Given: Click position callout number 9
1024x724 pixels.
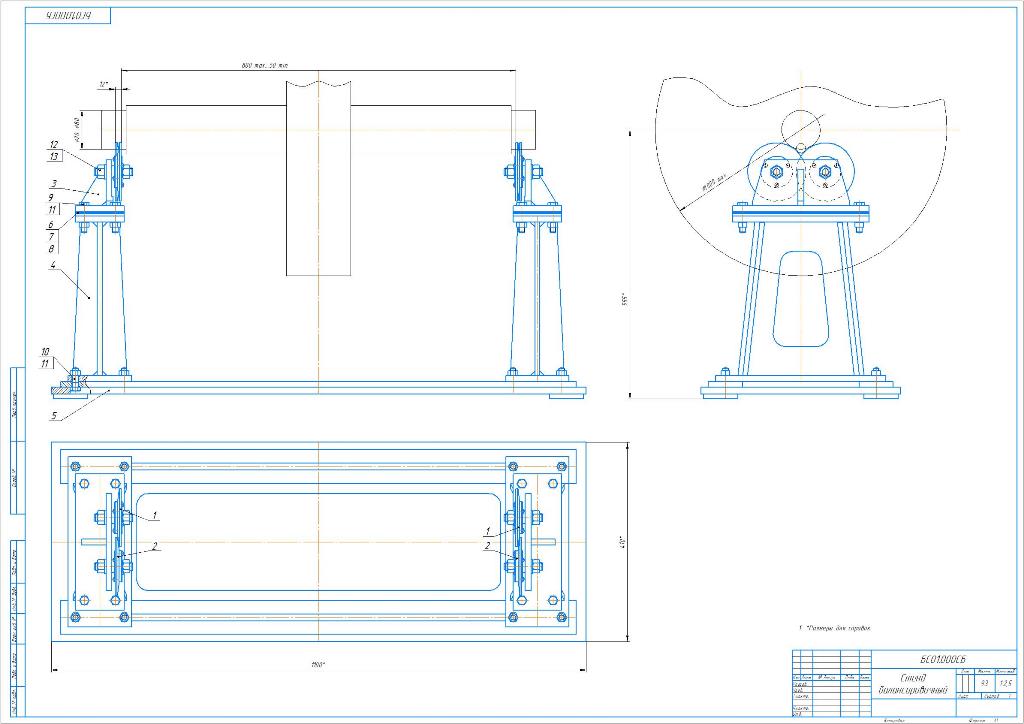Looking at the screenshot, I should pos(51,197).
